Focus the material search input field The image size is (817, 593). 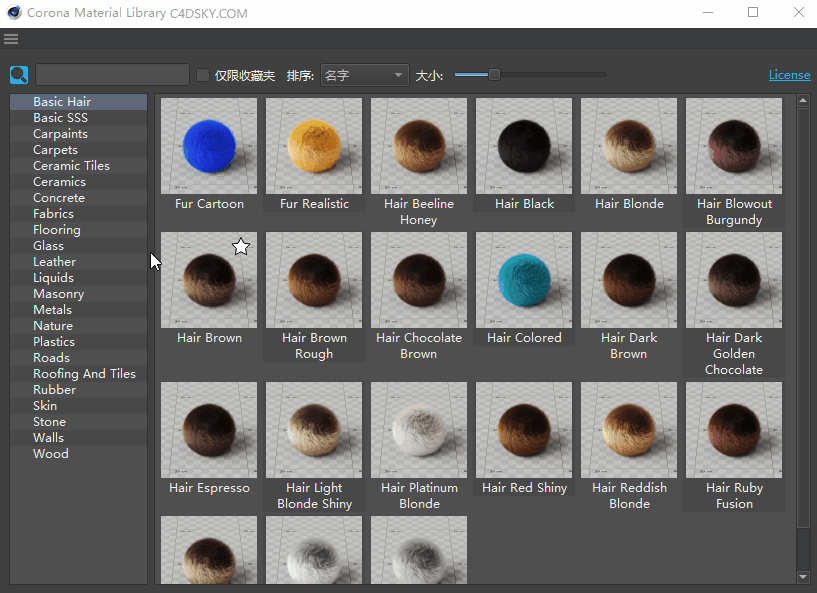113,75
